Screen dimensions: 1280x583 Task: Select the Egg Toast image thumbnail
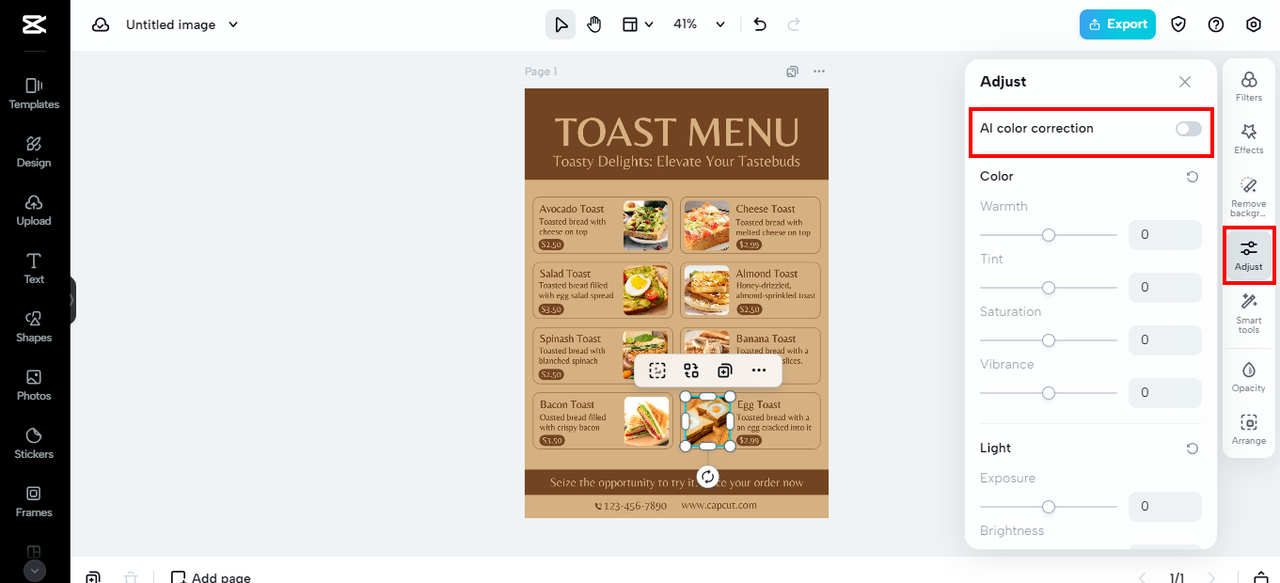708,421
